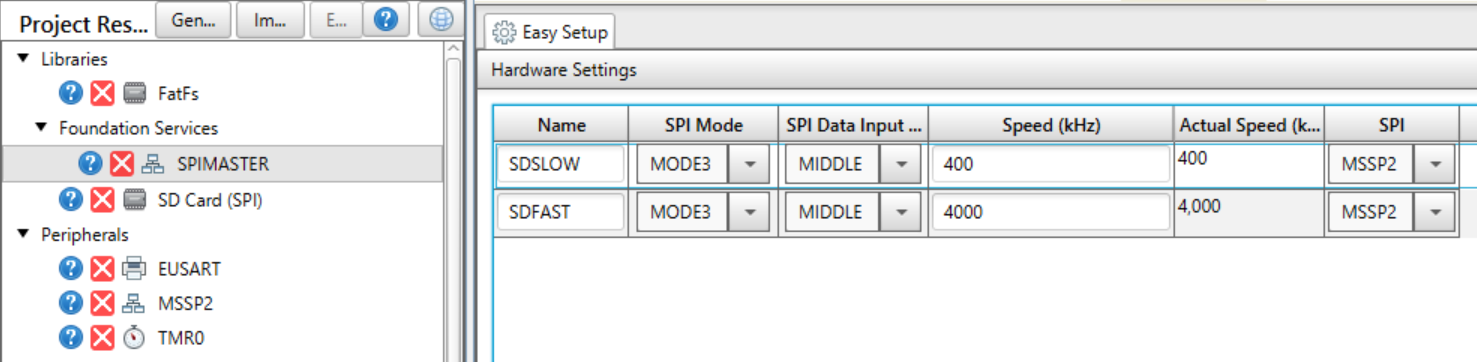The width and height of the screenshot is (1477, 362).
Task: Open help for EUSART peripheral
Action: (70, 268)
